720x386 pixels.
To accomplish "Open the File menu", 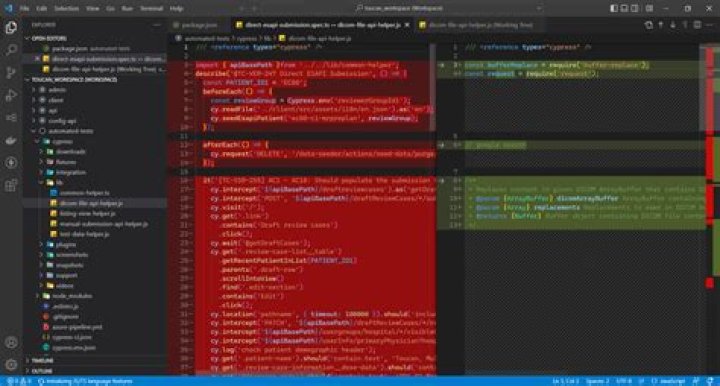I will coord(25,8).
